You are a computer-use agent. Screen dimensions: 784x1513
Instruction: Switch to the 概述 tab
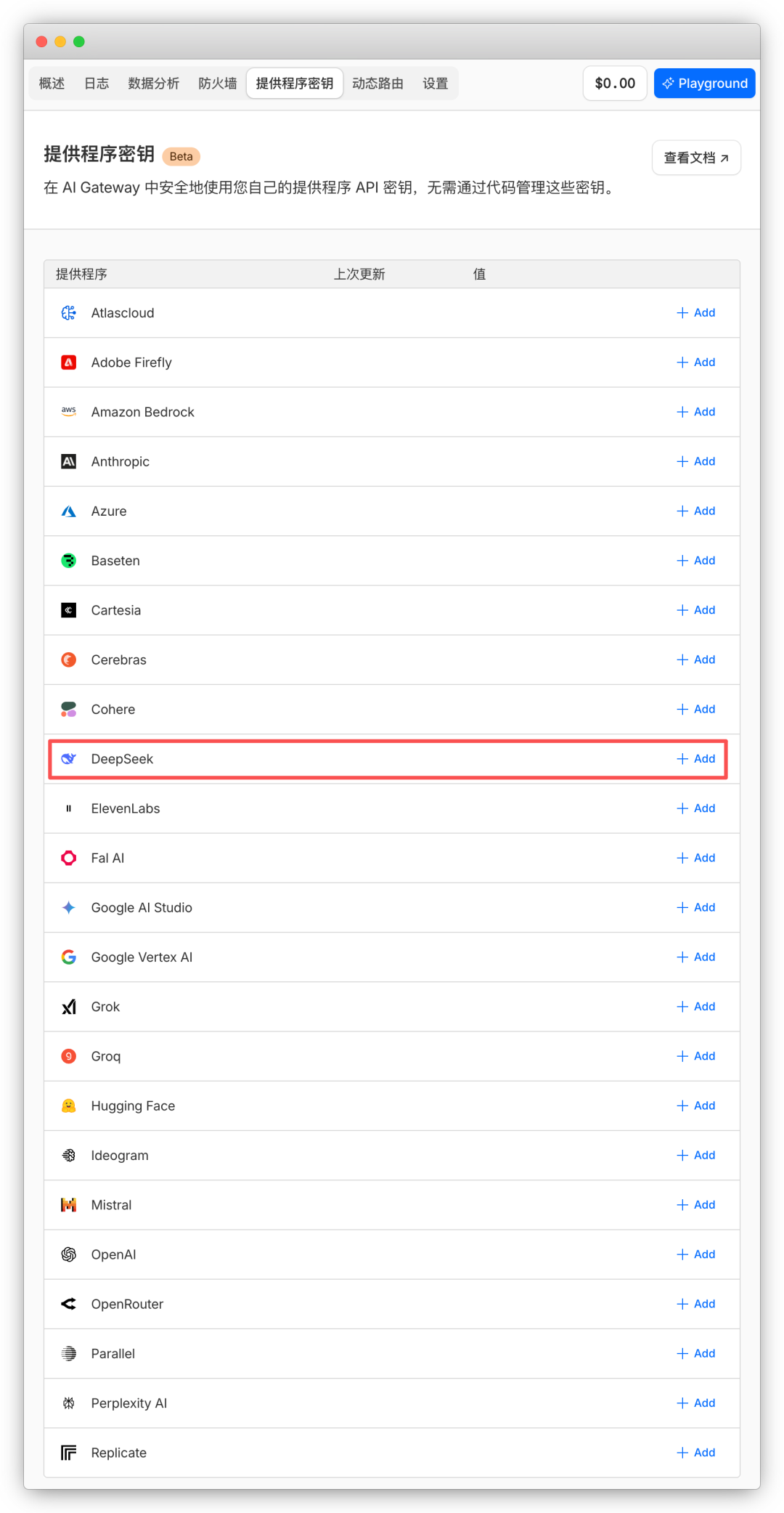click(x=50, y=83)
